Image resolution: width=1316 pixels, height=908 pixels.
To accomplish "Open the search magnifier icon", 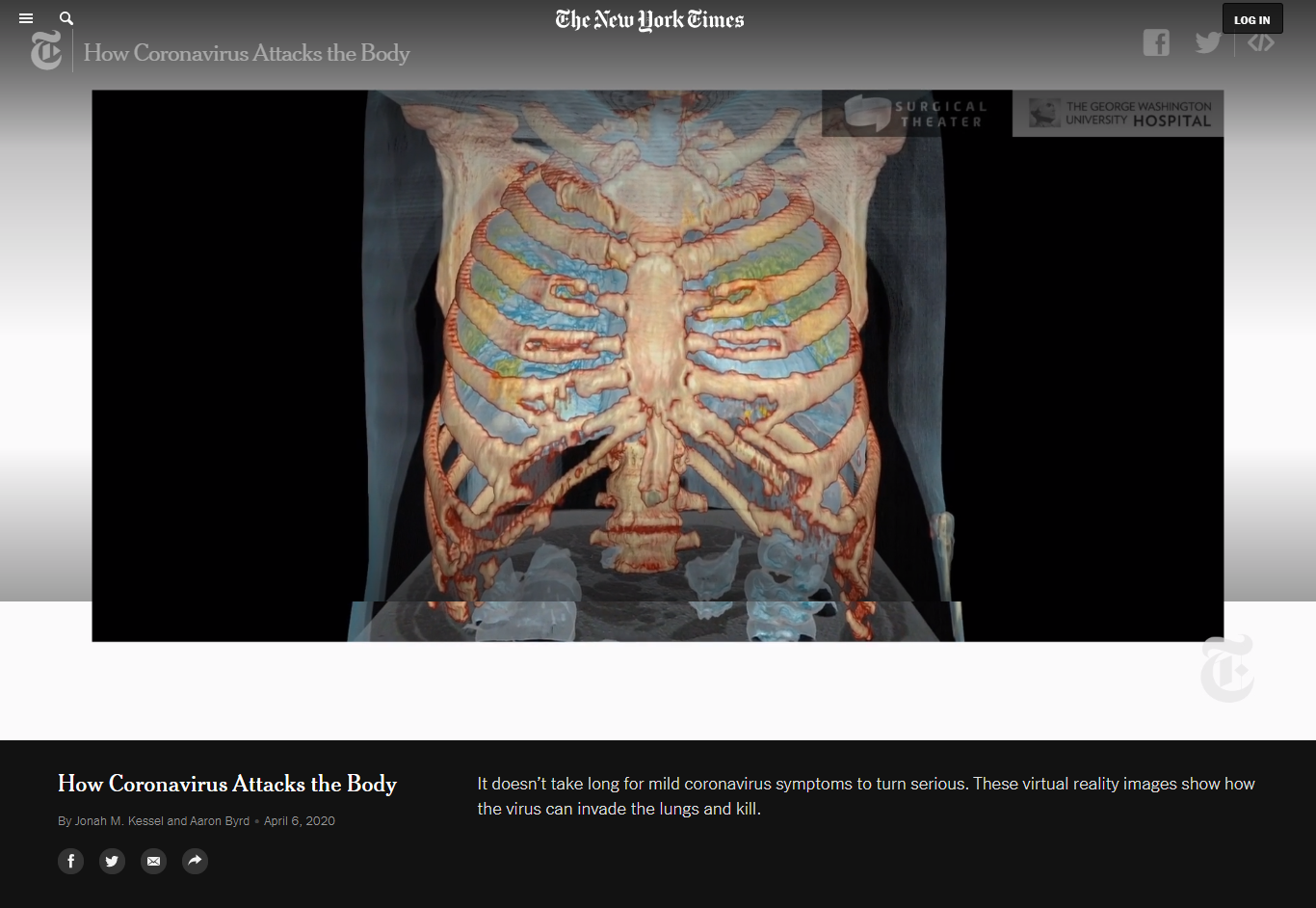I will point(66,18).
